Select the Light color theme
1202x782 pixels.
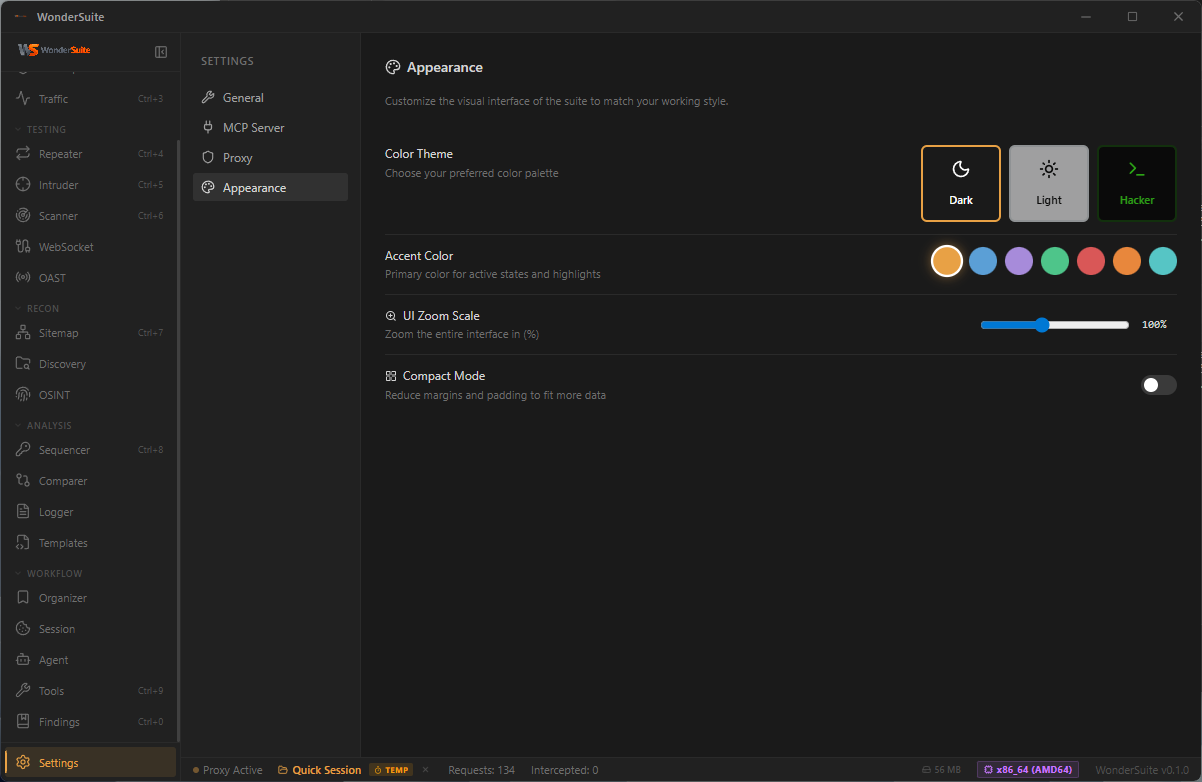pos(1049,183)
